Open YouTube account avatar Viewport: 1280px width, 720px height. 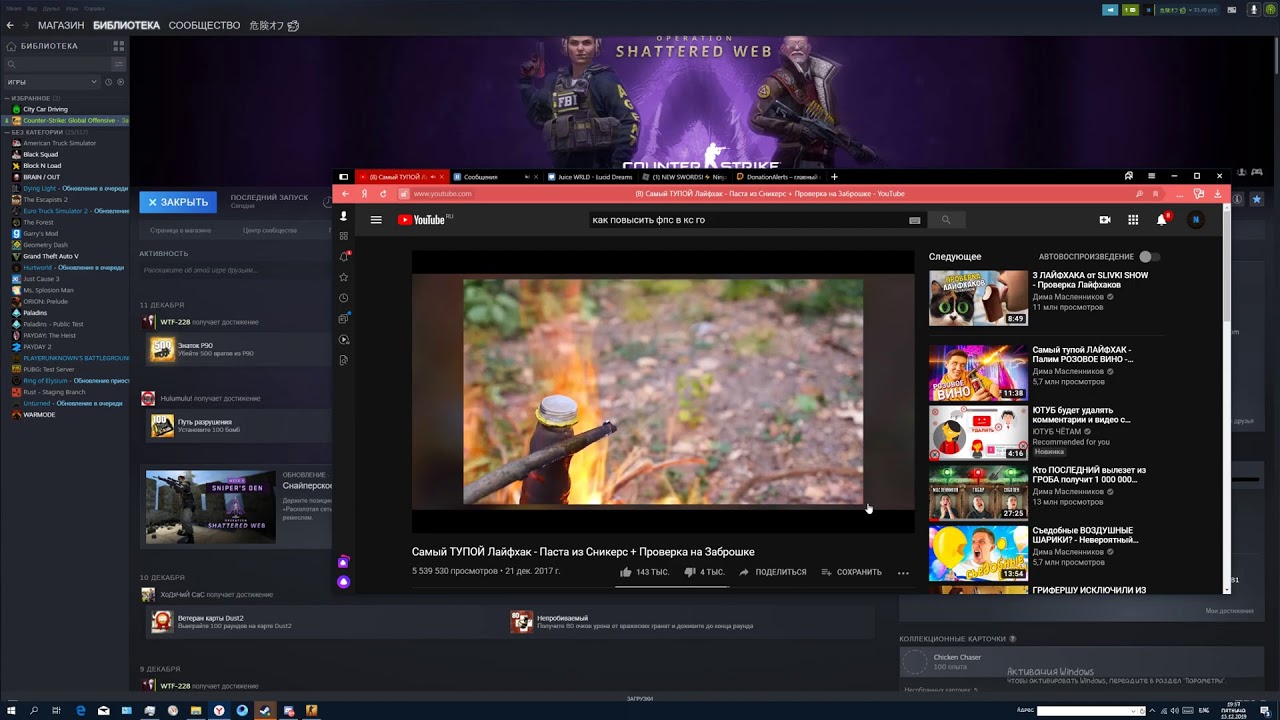pyautogui.click(x=1195, y=220)
